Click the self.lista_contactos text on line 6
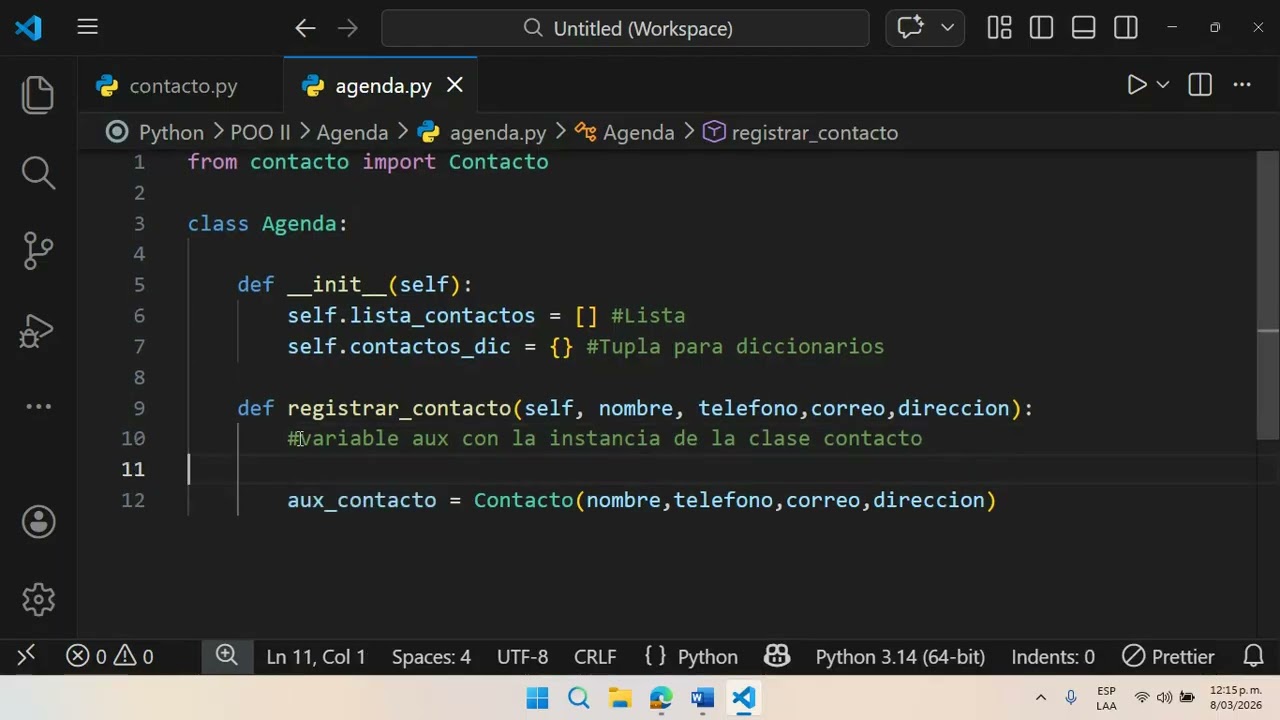Screen dimensions: 1280x720 pos(411,316)
